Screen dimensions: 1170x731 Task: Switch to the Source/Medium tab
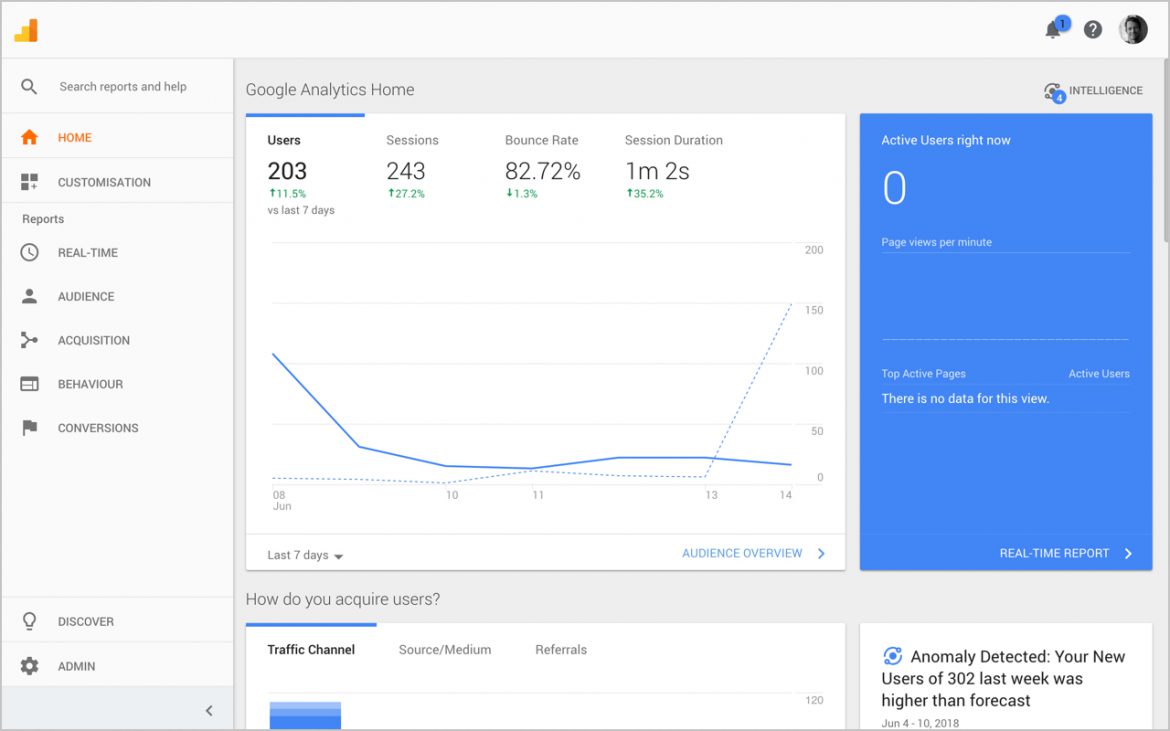point(445,650)
